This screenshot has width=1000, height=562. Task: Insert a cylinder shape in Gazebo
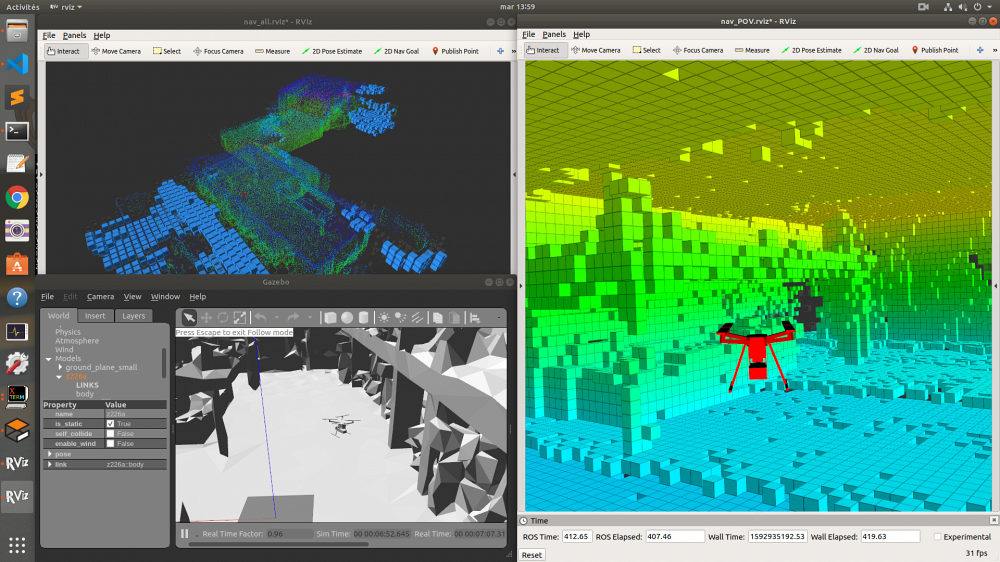tap(364, 318)
